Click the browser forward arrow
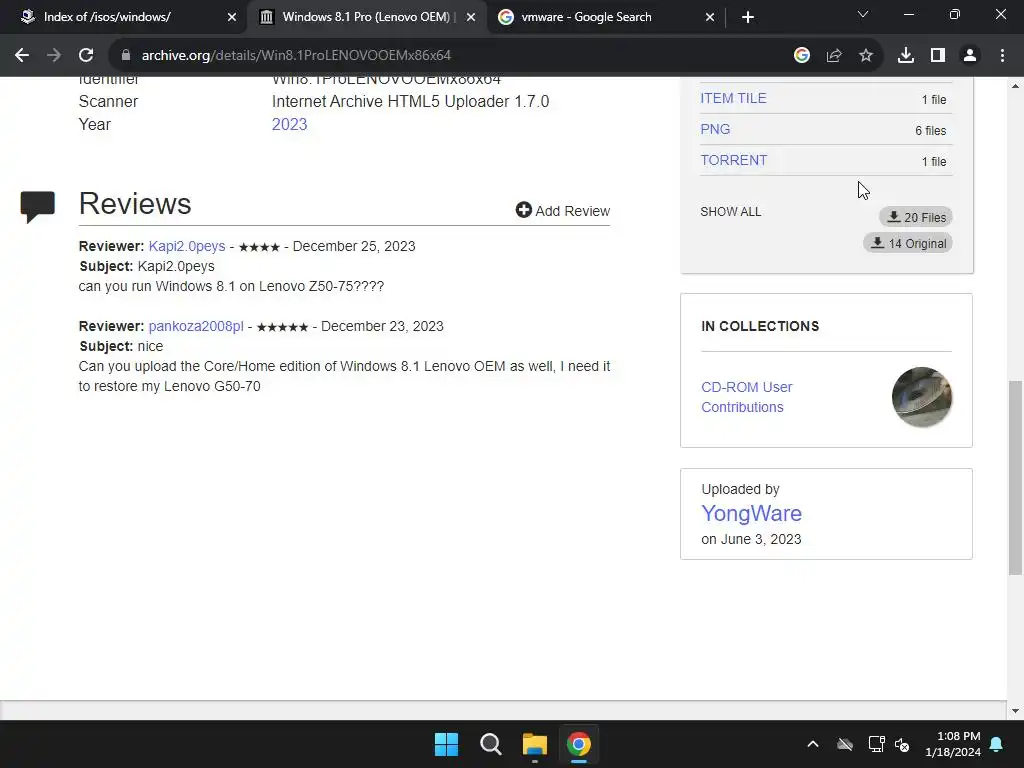This screenshot has height=768, width=1024. [x=54, y=56]
